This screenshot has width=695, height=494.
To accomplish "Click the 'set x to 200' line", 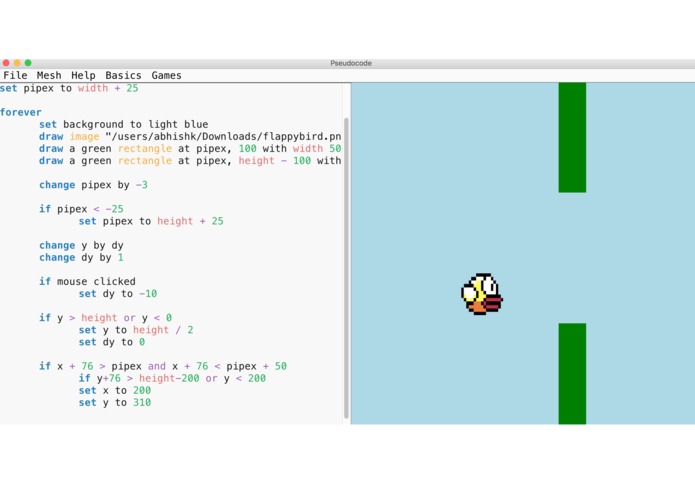I will point(115,390).
